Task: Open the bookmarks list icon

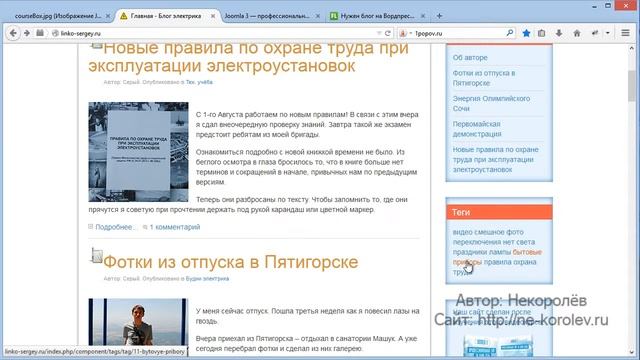Action: coord(542,33)
